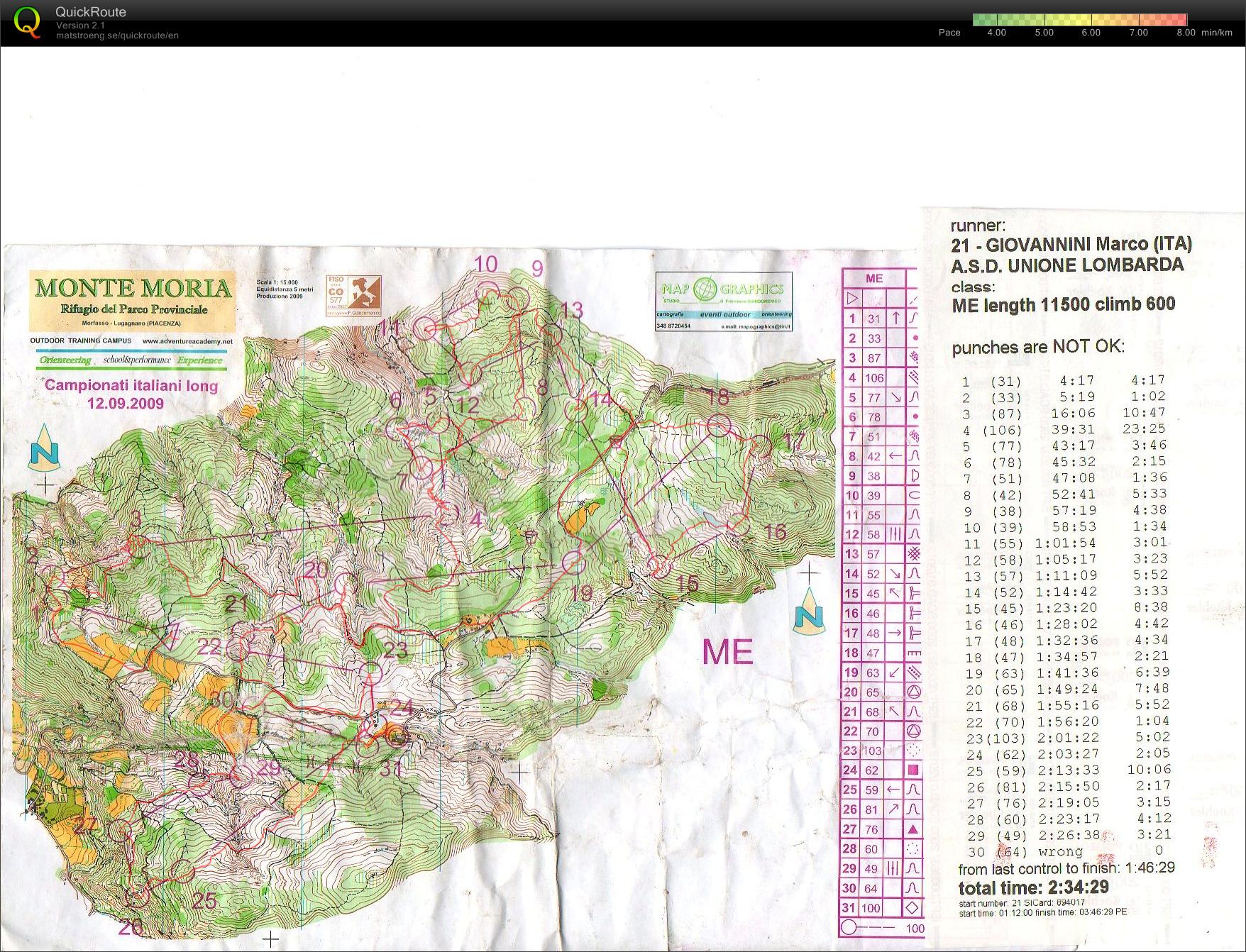
Task: Click the runner name Giovannini Marco
Action: tap(1071, 245)
